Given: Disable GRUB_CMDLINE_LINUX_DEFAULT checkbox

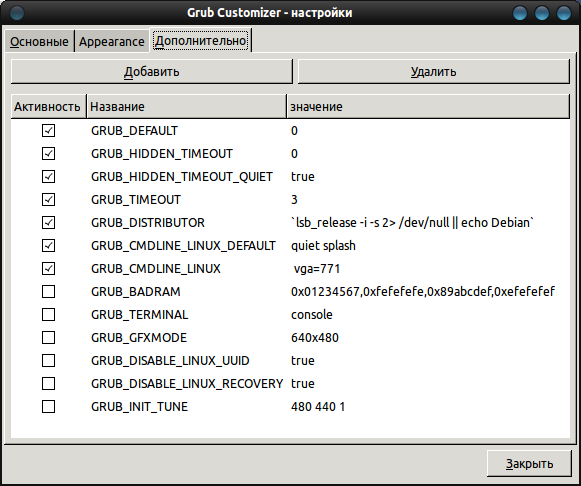Looking at the screenshot, I should click(x=49, y=245).
